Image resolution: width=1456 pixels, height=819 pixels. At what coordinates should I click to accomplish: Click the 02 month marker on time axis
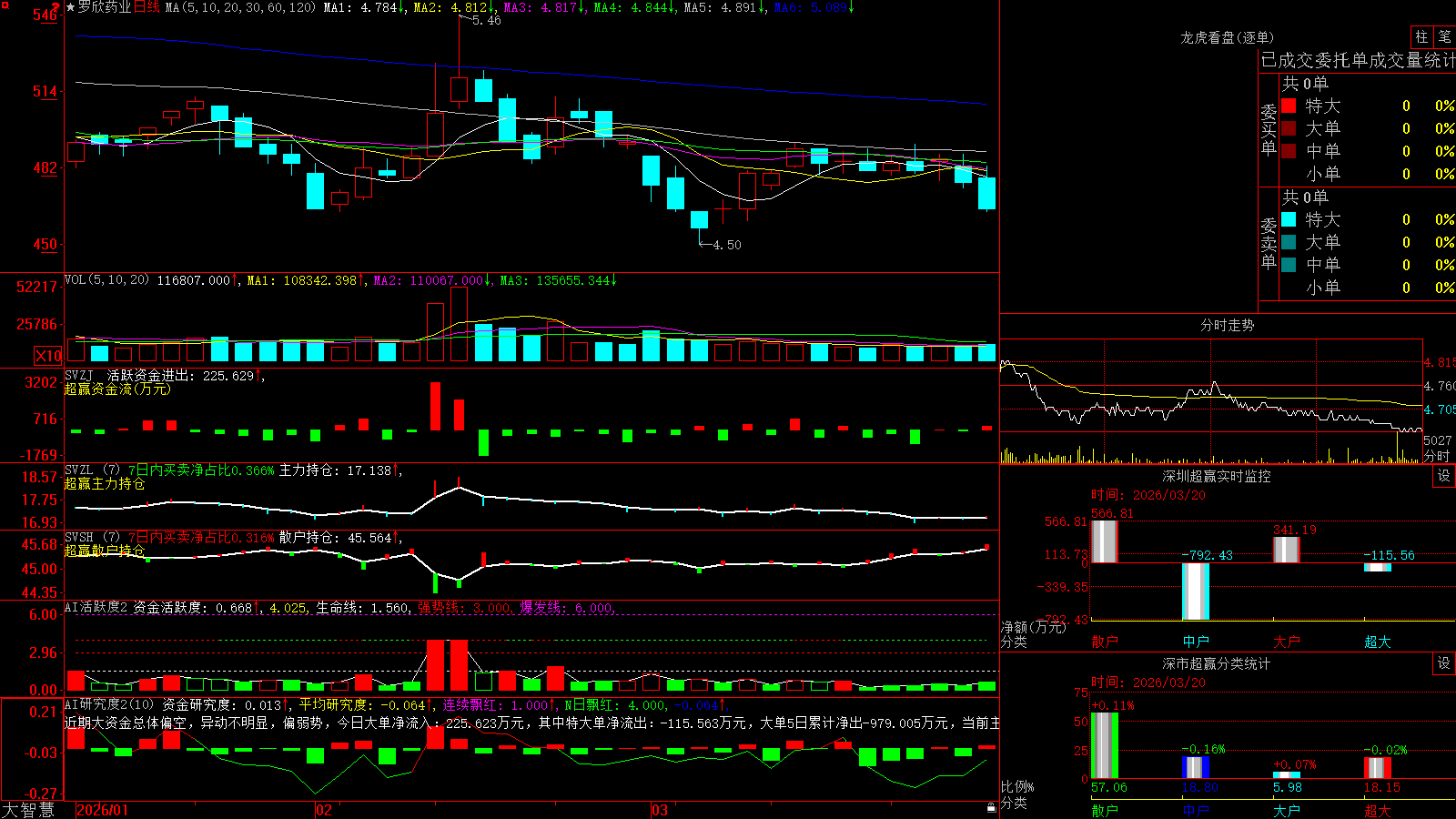pyautogui.click(x=323, y=810)
